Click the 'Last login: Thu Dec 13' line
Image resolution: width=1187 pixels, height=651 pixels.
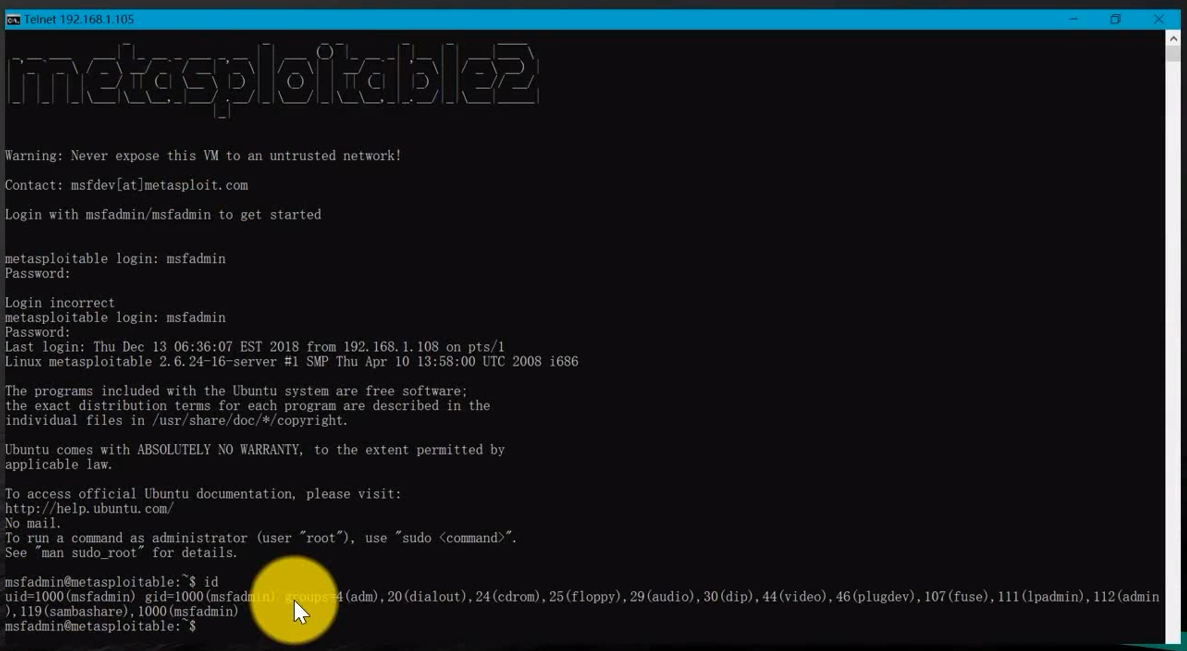[254, 347]
